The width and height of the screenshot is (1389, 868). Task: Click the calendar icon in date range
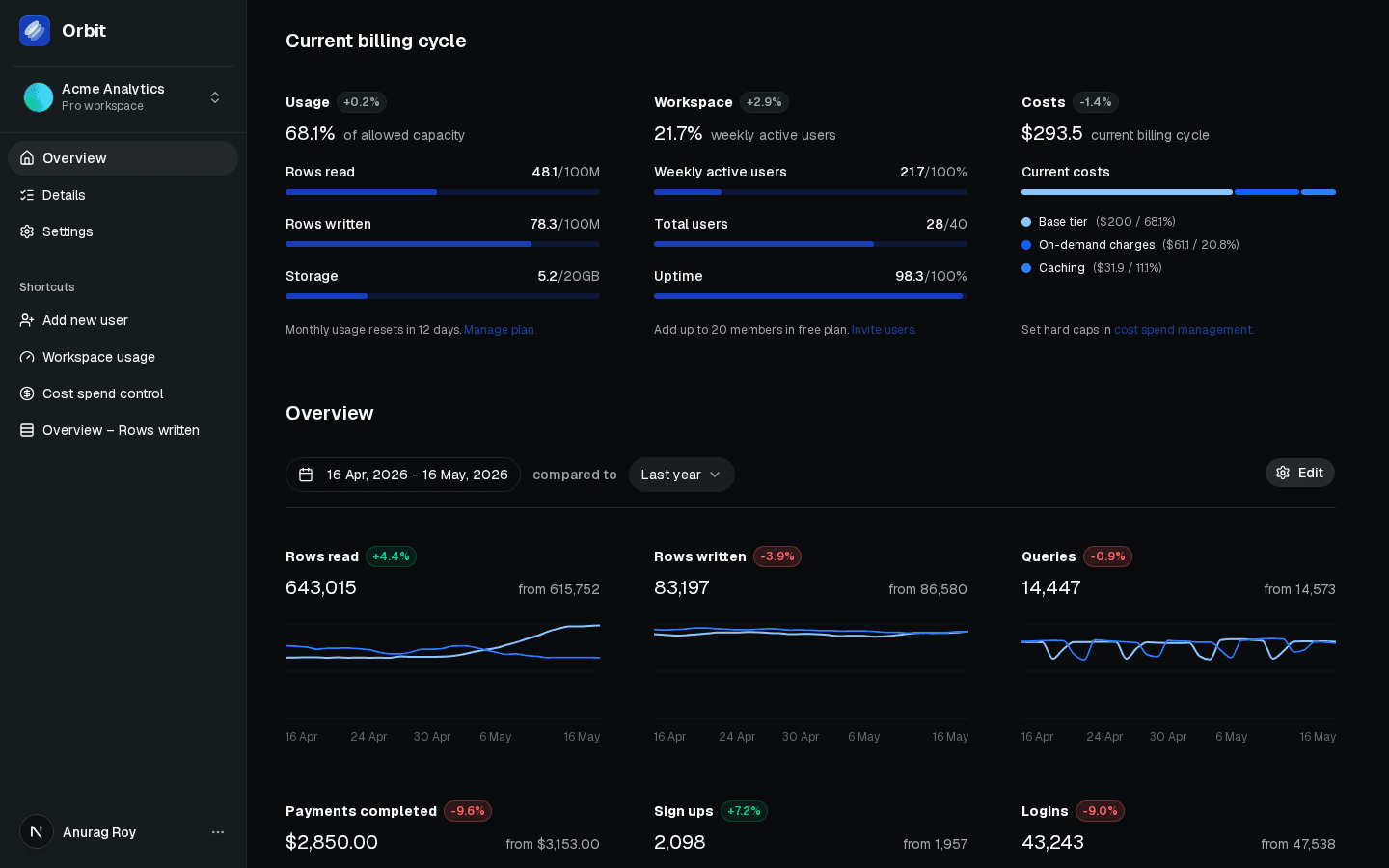click(x=306, y=475)
